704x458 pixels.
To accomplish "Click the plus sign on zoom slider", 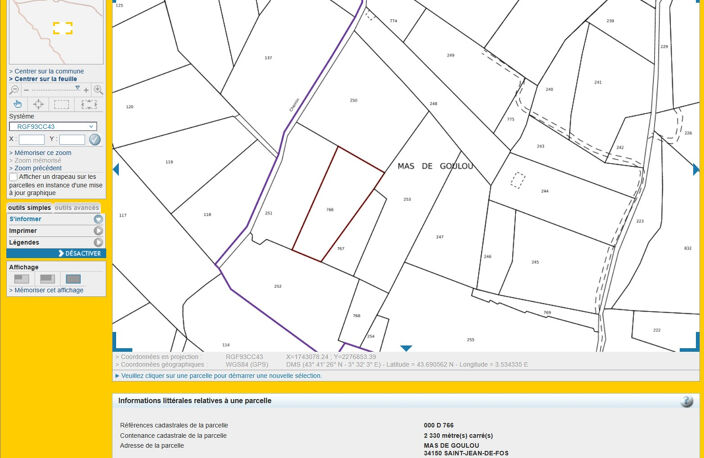I will tap(86, 90).
